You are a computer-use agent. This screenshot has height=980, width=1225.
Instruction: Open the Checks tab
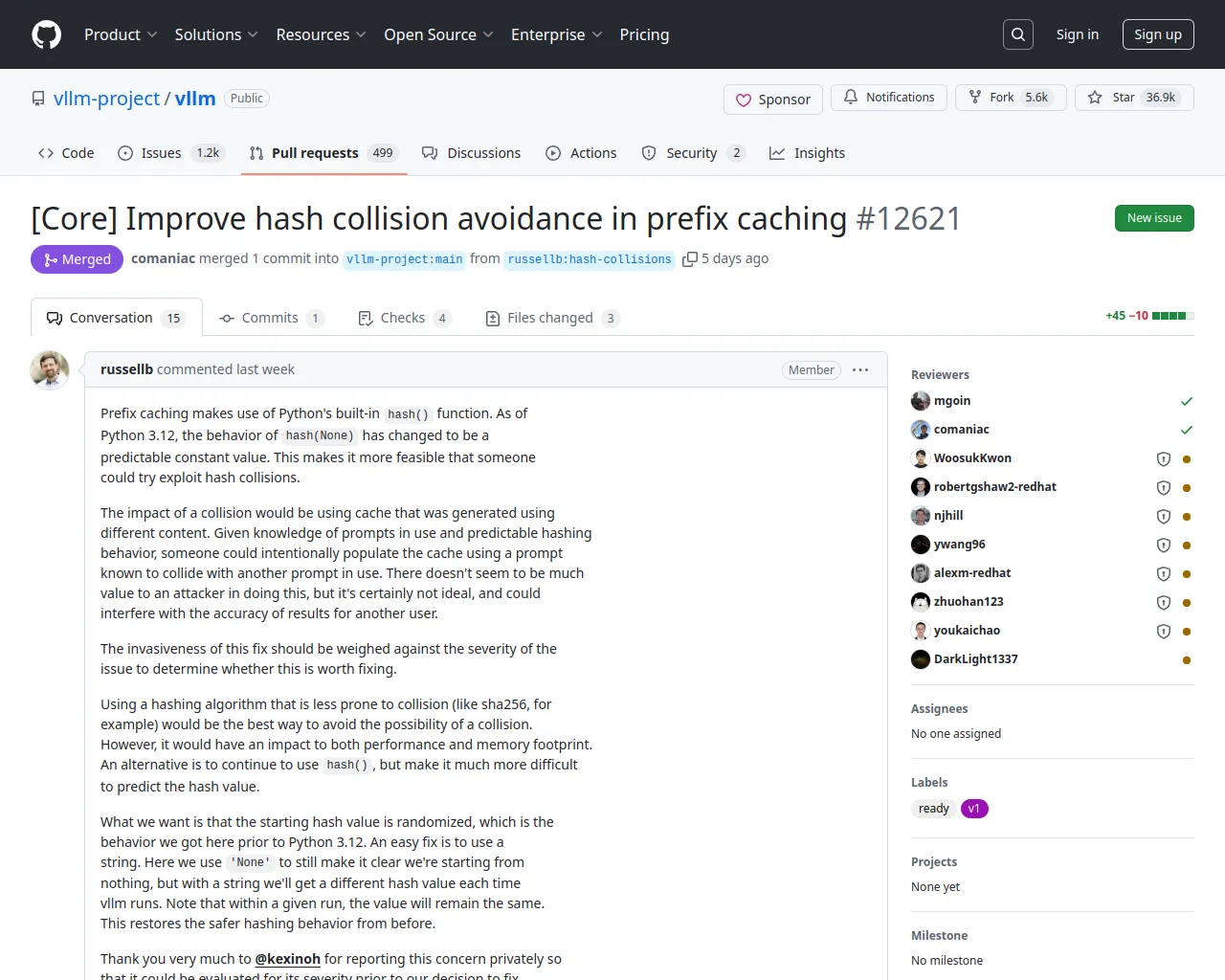(404, 318)
